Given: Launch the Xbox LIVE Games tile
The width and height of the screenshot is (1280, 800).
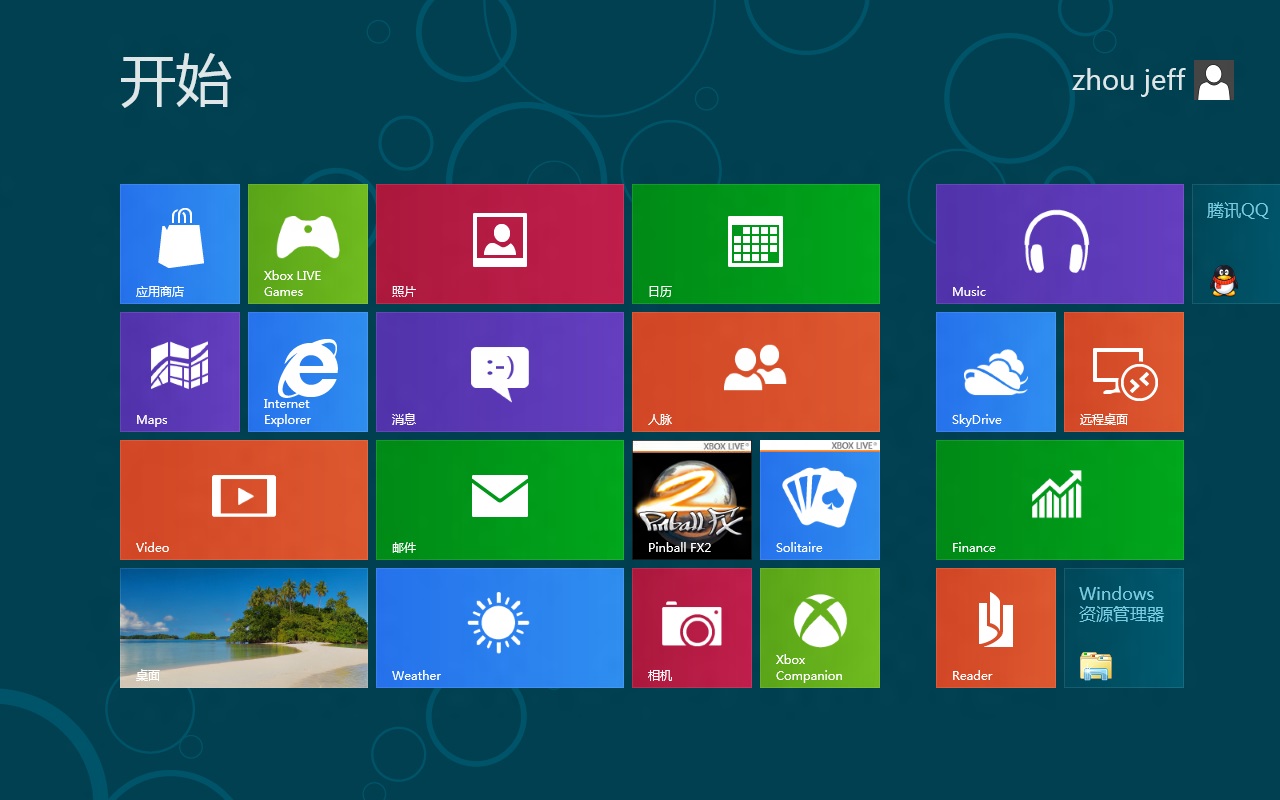Looking at the screenshot, I should pyautogui.click(x=308, y=244).
